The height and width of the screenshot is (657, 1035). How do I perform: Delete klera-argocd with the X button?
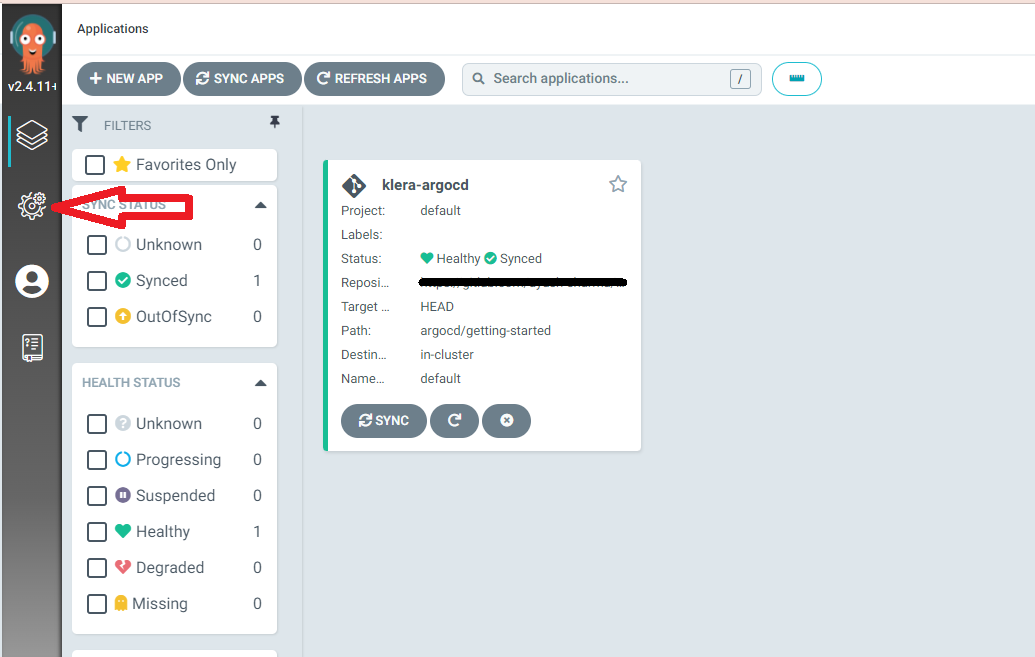[x=506, y=421]
